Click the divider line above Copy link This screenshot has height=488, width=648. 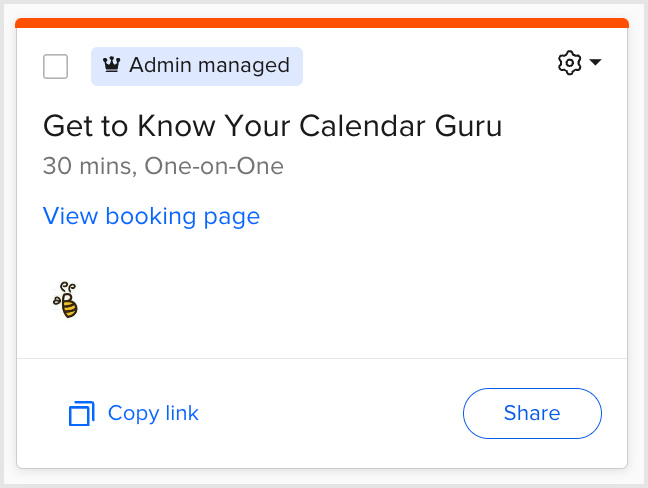pos(322,358)
